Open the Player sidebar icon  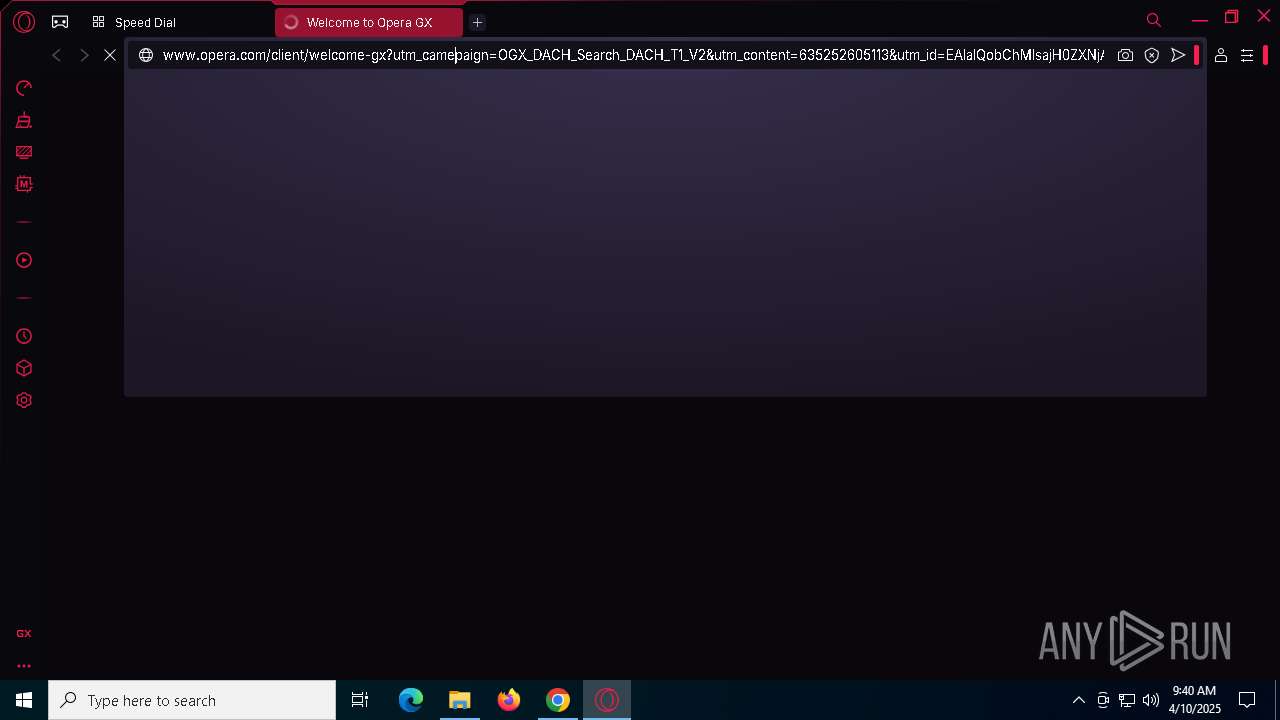click(x=24, y=260)
